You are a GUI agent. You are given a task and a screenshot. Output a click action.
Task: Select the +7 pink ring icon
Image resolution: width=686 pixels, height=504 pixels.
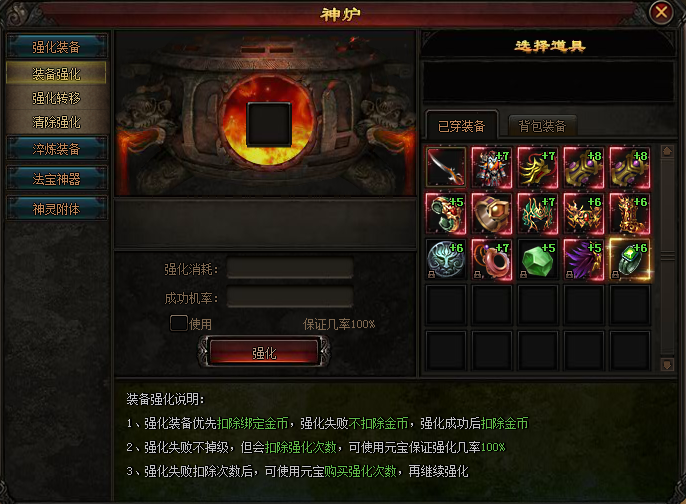(492, 260)
